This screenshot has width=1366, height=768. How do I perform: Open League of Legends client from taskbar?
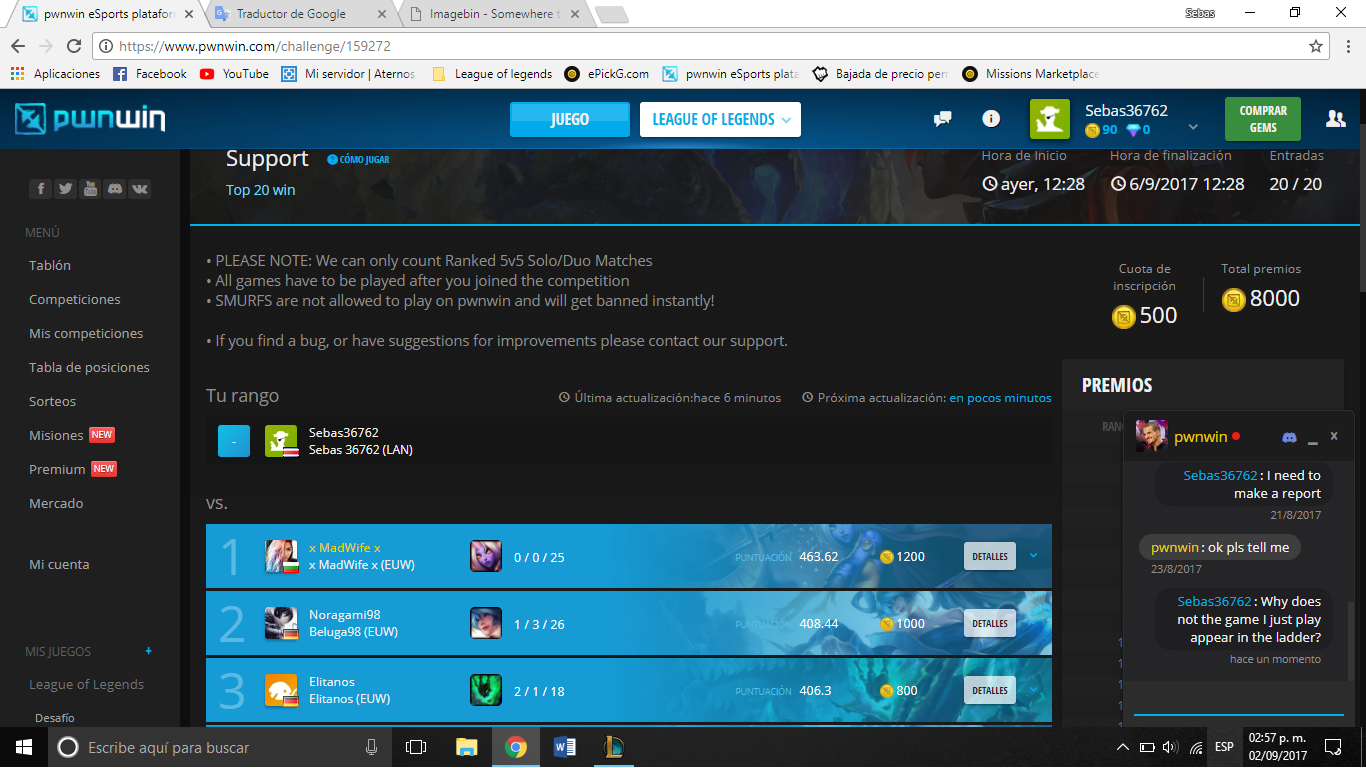point(614,747)
